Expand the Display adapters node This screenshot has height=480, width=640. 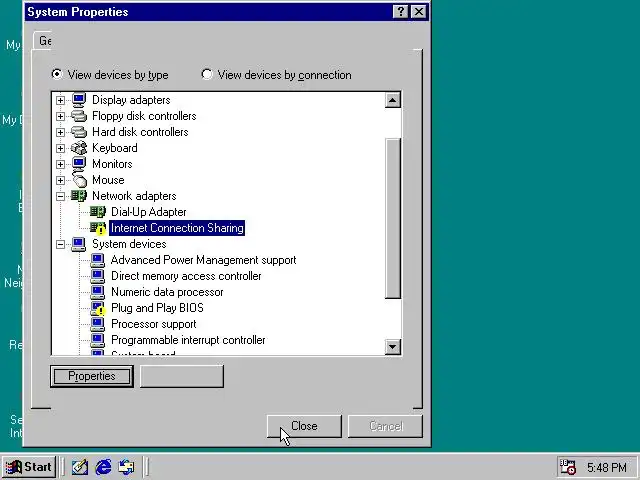(60, 100)
